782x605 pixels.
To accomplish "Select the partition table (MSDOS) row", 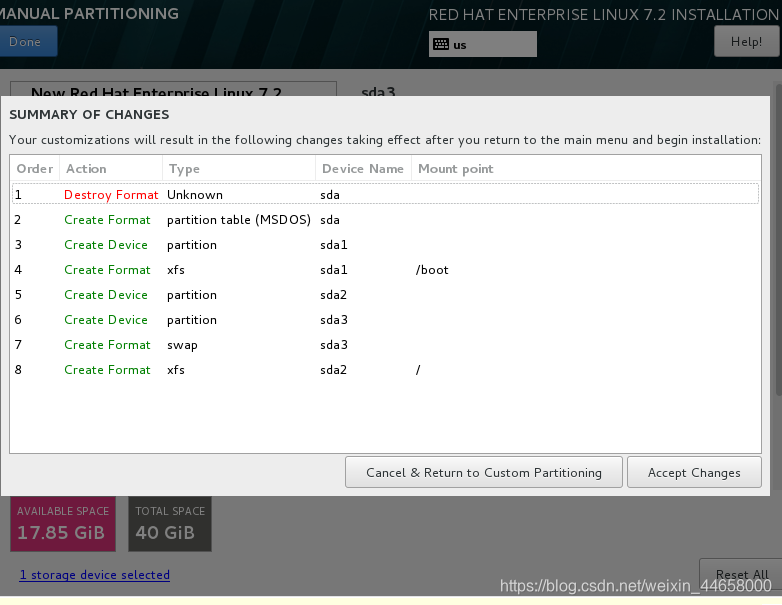I will point(386,219).
